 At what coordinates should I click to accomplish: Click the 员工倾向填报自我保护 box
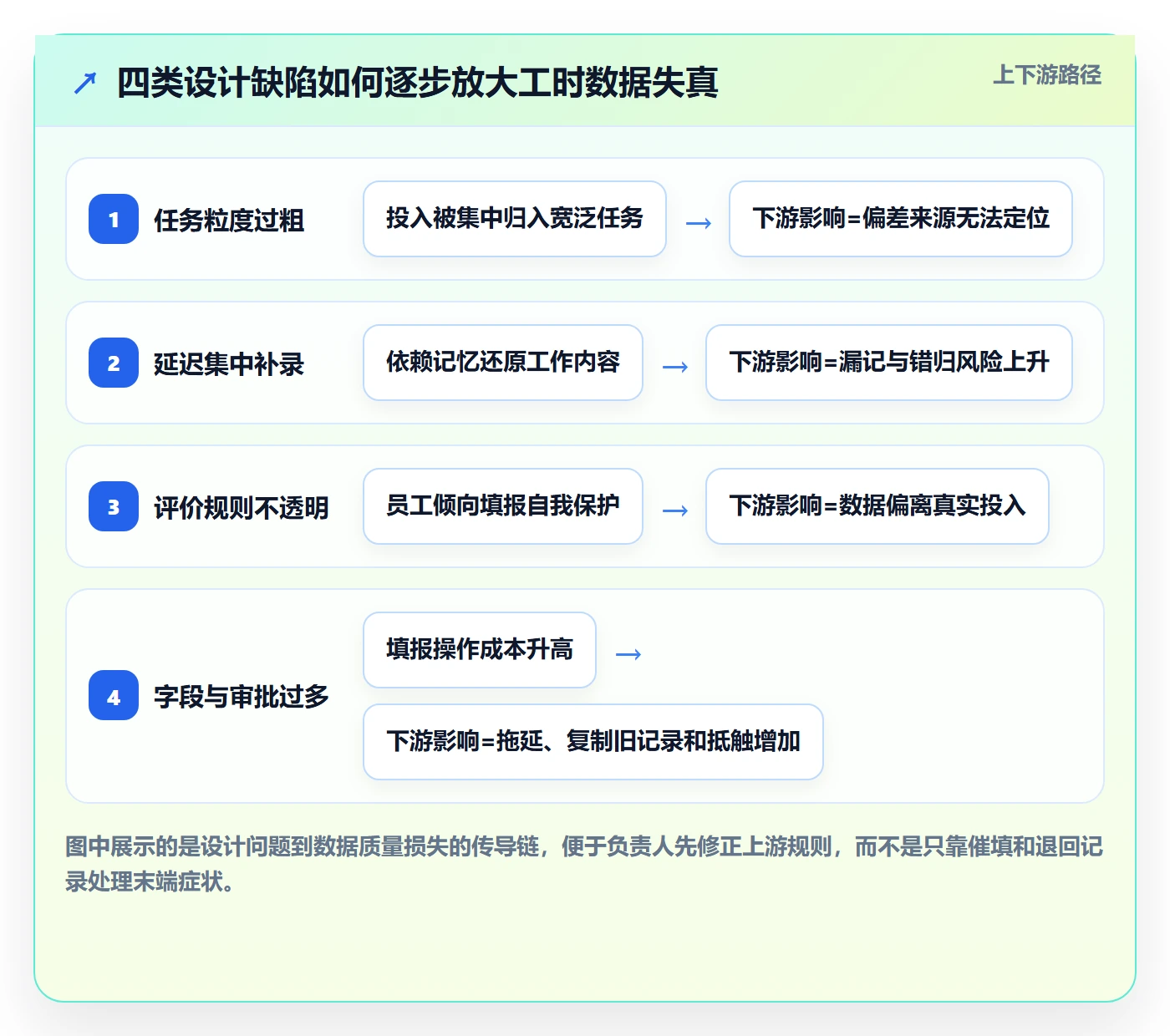pyautogui.click(x=503, y=506)
